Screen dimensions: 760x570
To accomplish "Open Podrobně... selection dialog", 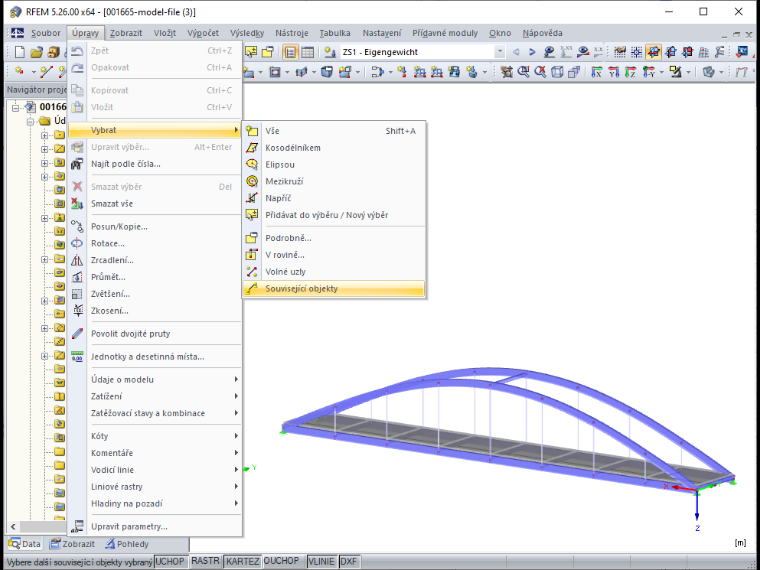I will (x=334, y=238).
